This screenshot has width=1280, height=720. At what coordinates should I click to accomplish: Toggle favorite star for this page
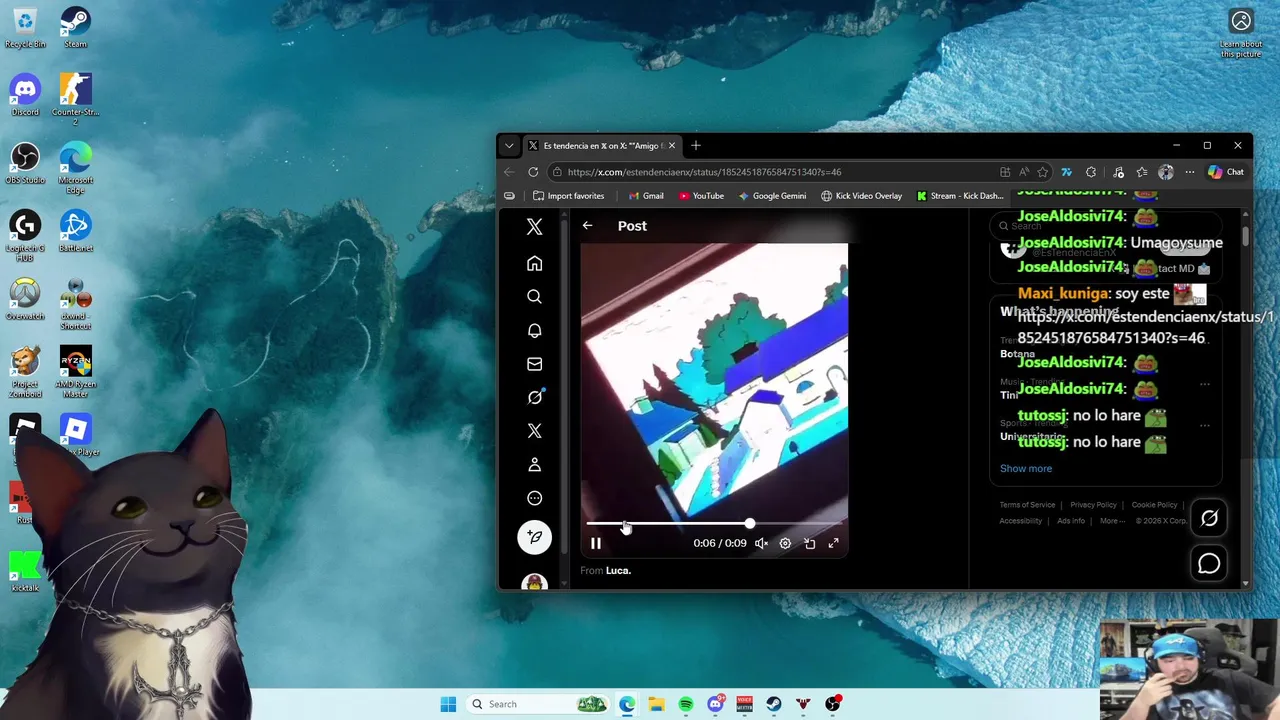point(1042,172)
